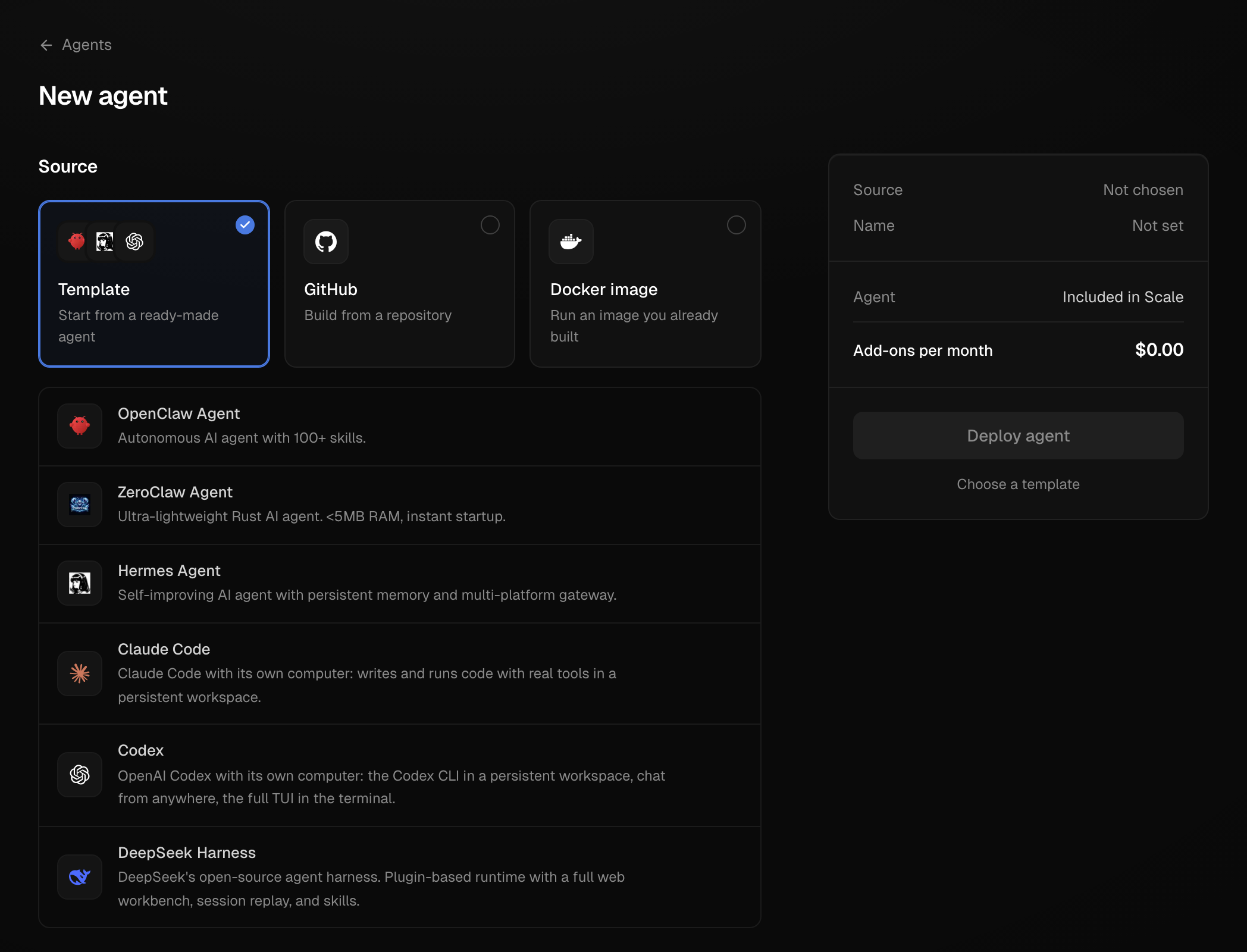Click the 'Choose a template' hint text
This screenshot has height=952, width=1247.
1018,484
